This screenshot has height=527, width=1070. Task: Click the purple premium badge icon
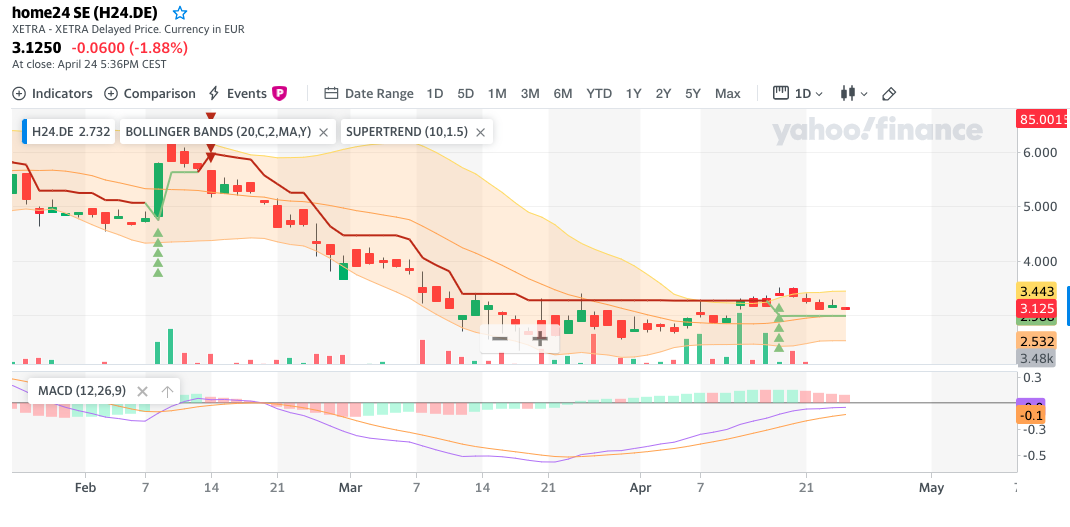tap(280, 93)
